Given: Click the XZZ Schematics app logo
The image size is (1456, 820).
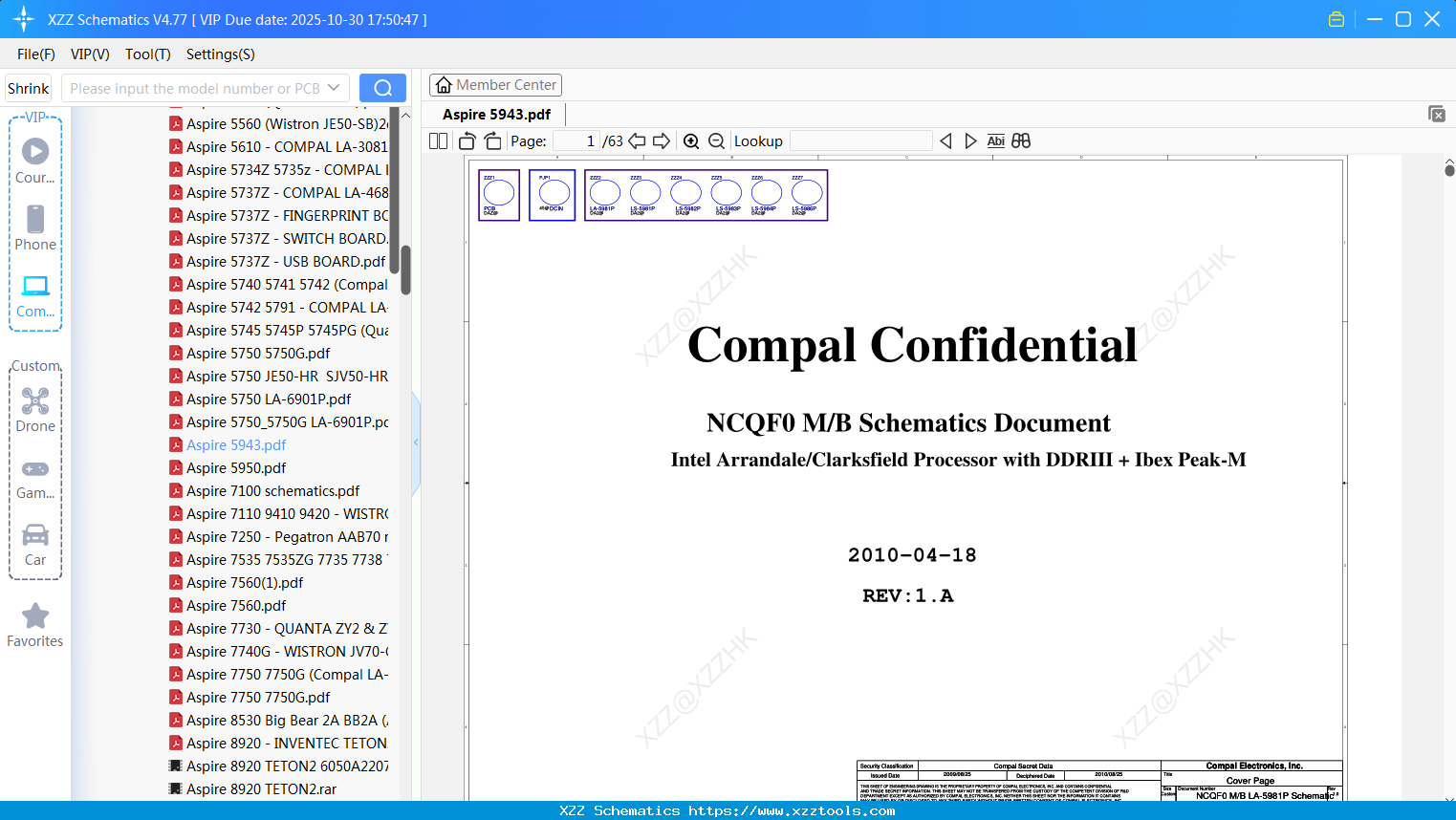Looking at the screenshot, I should [24, 19].
